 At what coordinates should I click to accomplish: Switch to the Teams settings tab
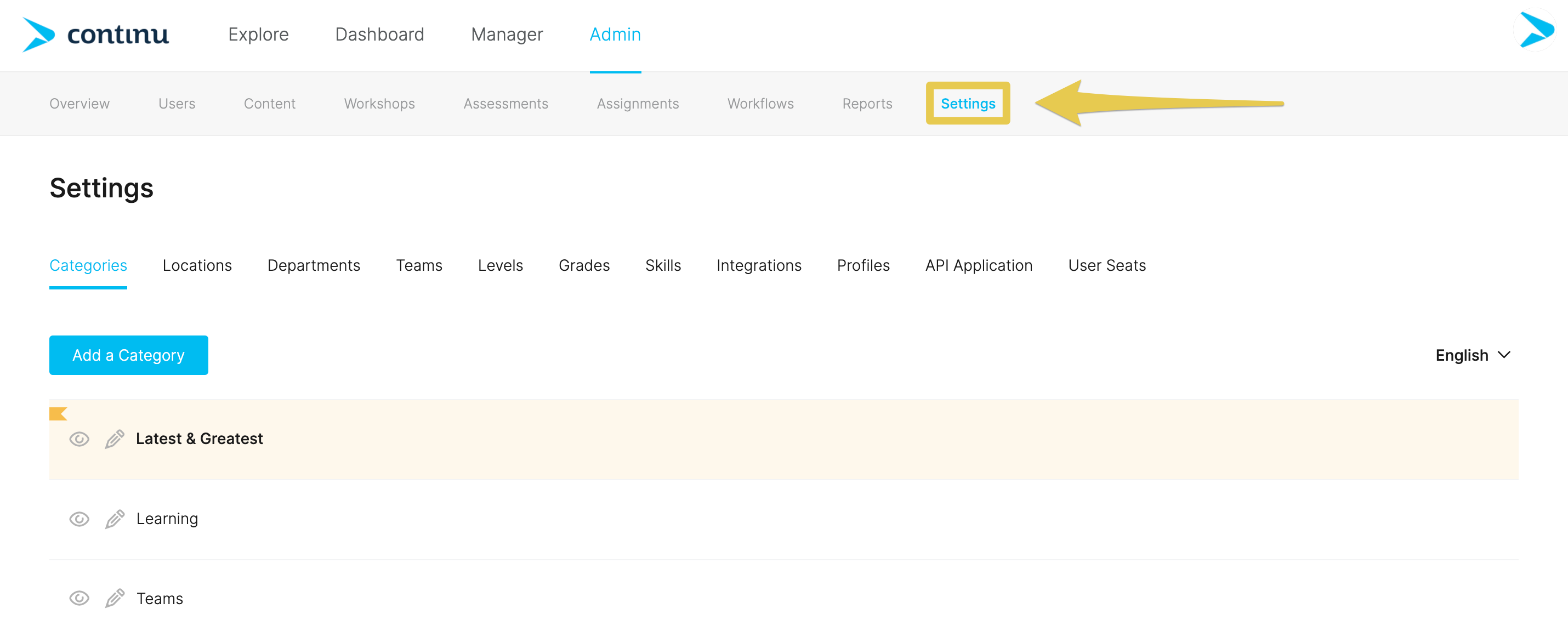pyautogui.click(x=419, y=266)
